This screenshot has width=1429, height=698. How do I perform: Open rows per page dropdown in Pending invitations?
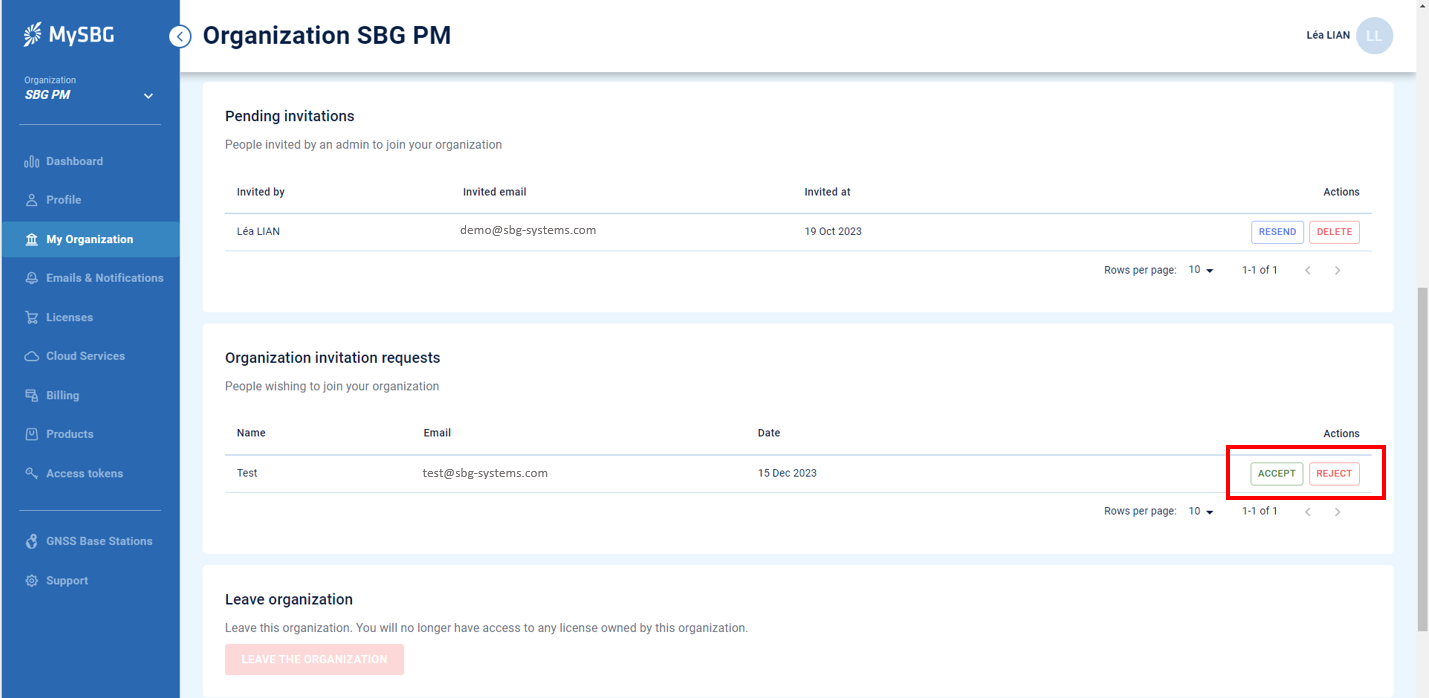click(x=1201, y=270)
